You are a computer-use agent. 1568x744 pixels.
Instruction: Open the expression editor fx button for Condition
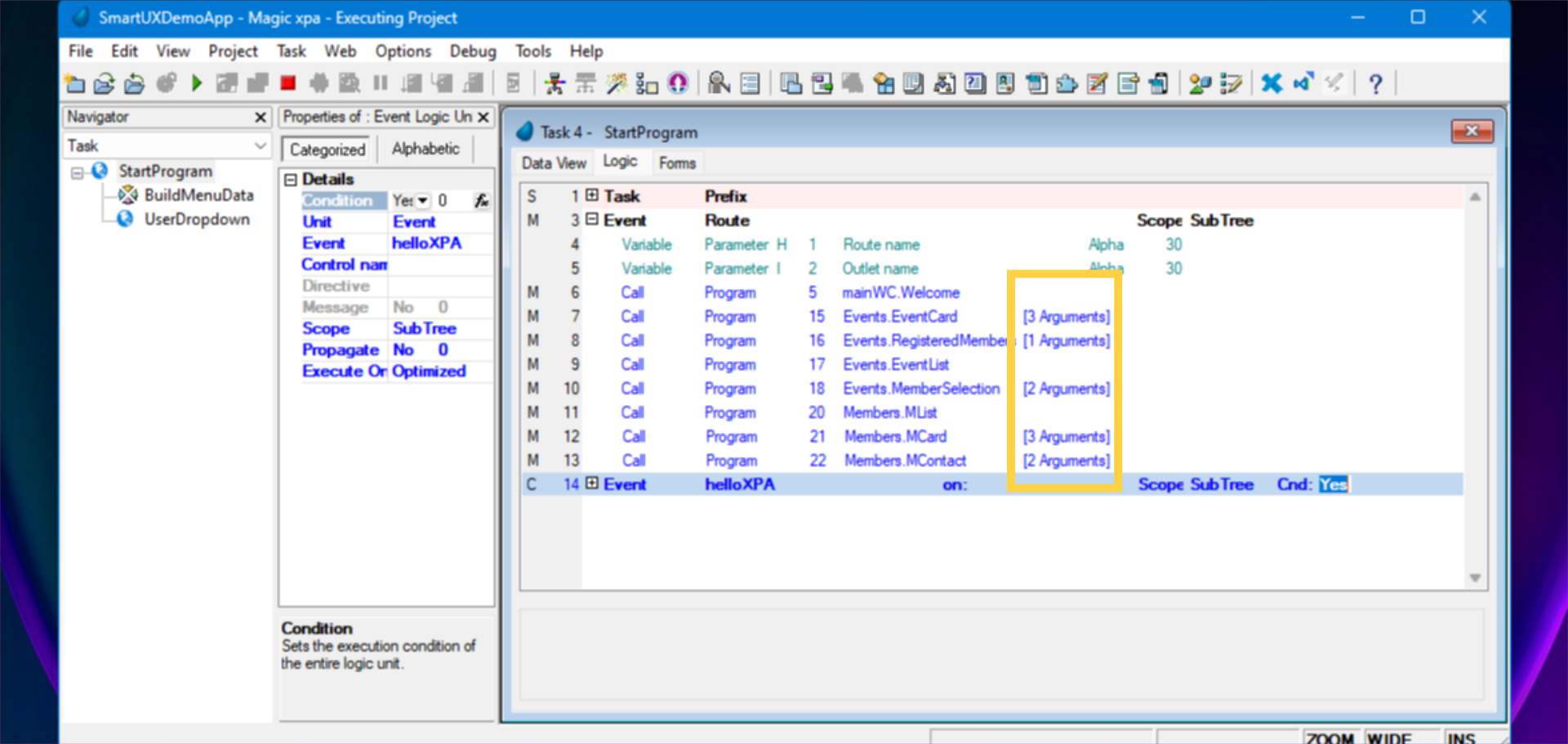482,200
